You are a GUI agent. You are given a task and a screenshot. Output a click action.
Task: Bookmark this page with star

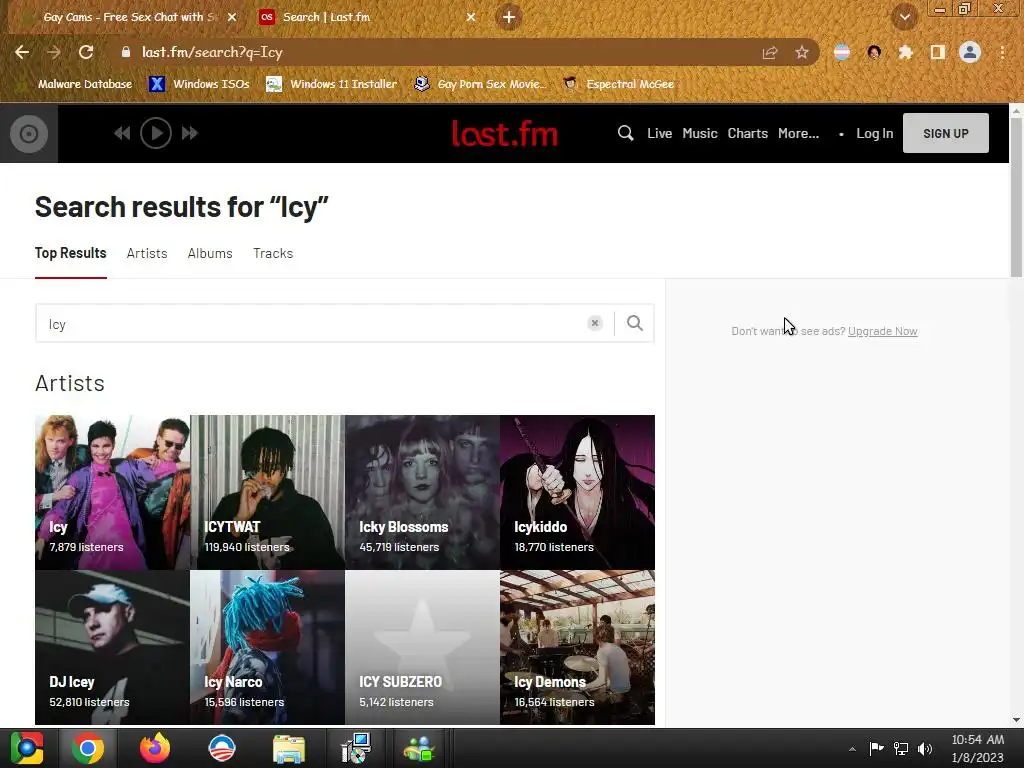pyautogui.click(x=801, y=52)
